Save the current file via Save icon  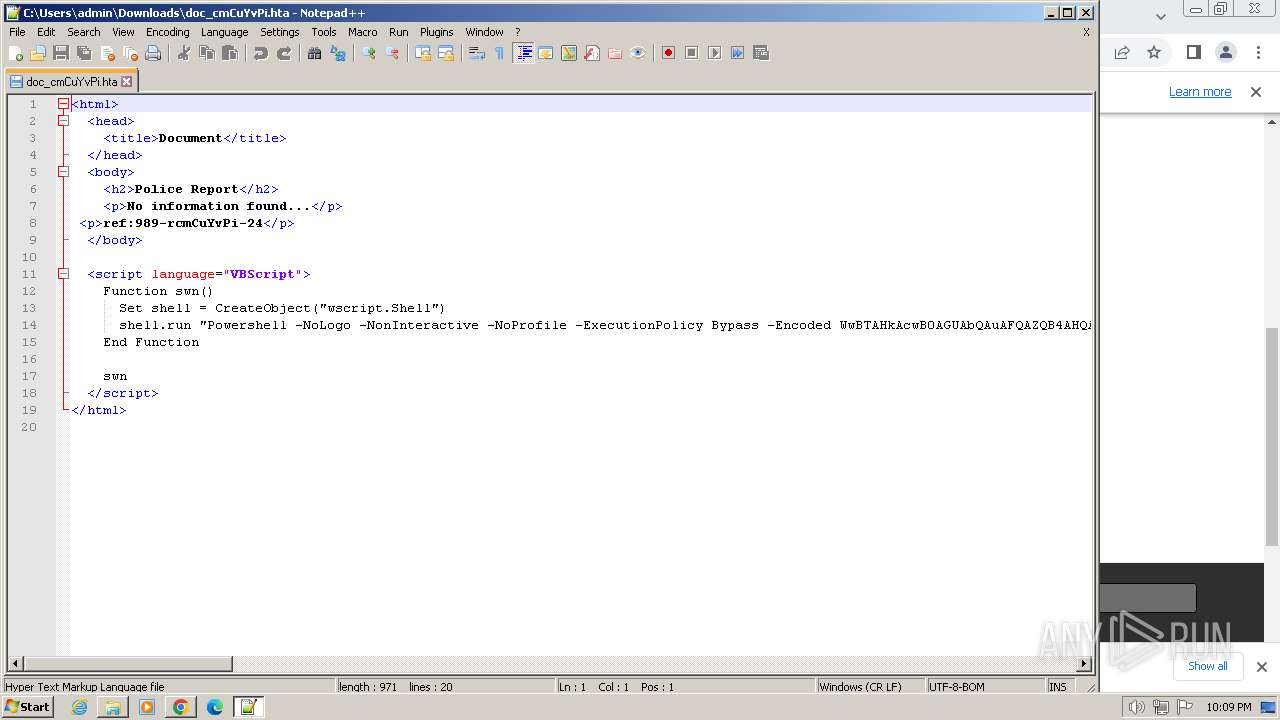click(x=61, y=53)
